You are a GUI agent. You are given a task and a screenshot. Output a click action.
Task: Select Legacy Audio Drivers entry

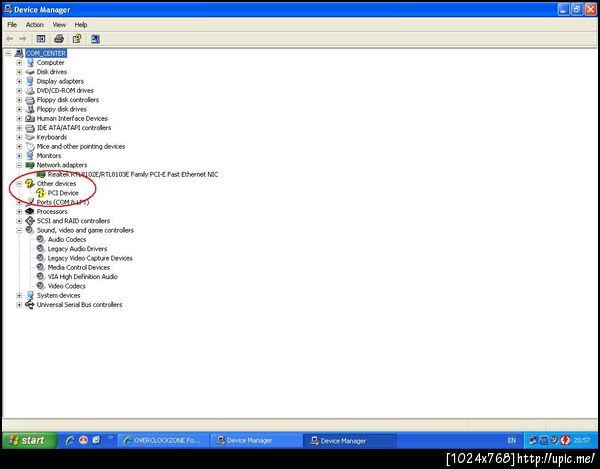[x=77, y=249]
